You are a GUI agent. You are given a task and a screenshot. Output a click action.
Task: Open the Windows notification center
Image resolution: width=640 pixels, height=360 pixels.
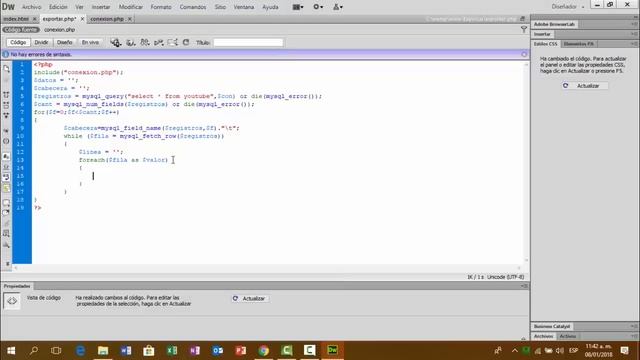(x=624, y=350)
